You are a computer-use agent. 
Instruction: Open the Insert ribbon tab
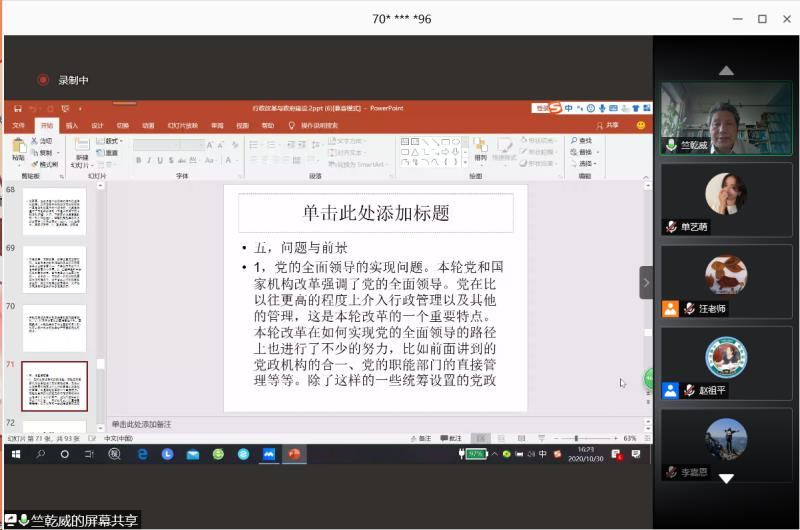click(x=72, y=126)
